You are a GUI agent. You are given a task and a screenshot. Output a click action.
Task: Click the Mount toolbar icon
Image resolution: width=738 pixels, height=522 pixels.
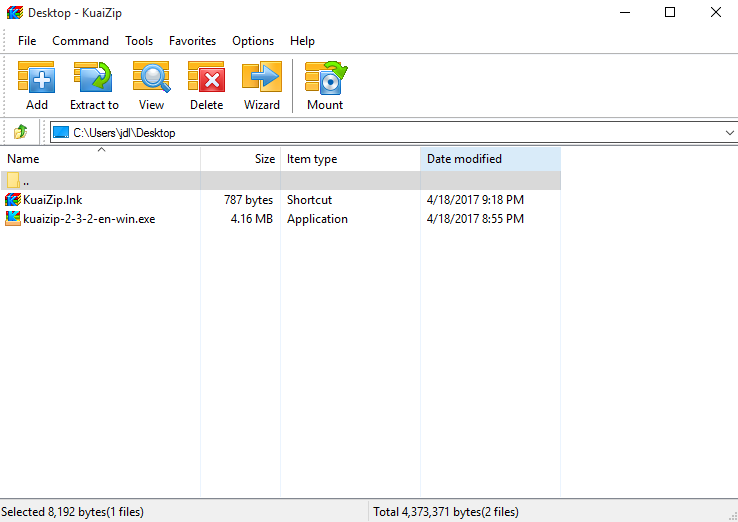tap(326, 77)
